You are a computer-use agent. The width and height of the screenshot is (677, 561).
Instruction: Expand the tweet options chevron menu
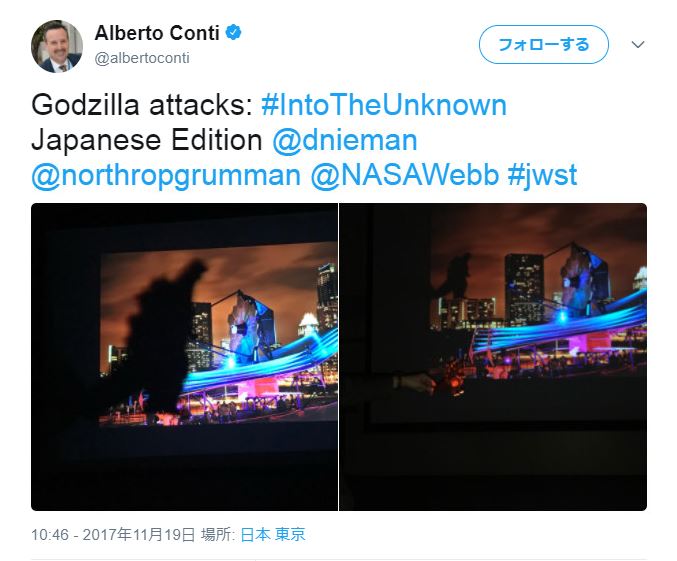[x=638, y=44]
